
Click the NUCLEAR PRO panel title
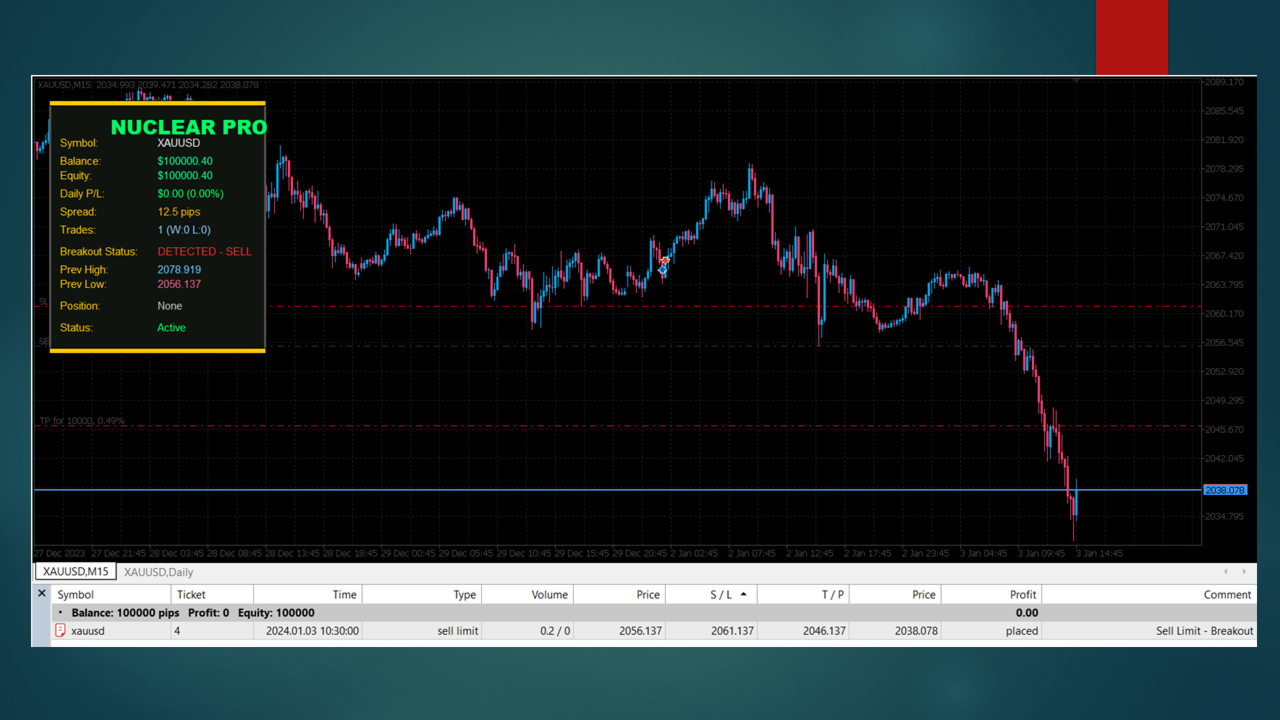[189, 127]
